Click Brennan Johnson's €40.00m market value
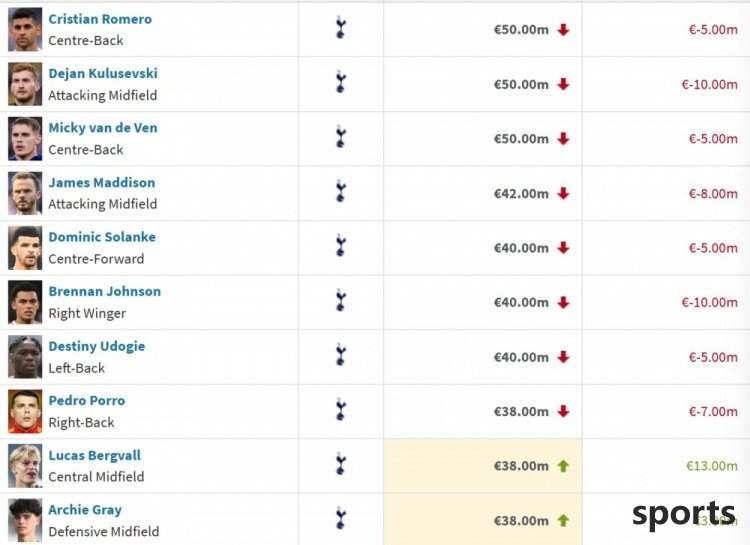750x545 pixels. tap(521, 302)
